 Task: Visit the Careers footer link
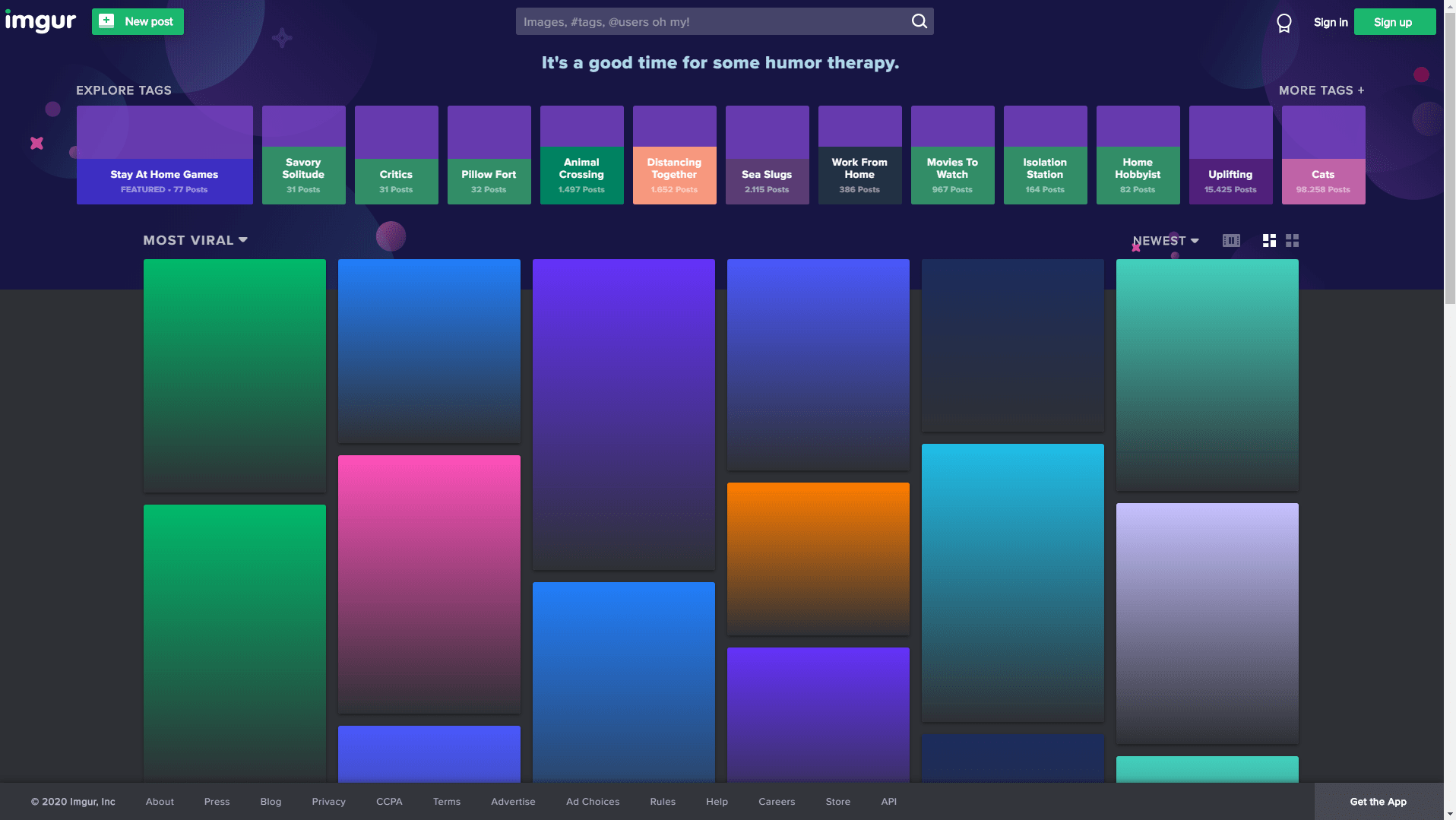tap(777, 802)
